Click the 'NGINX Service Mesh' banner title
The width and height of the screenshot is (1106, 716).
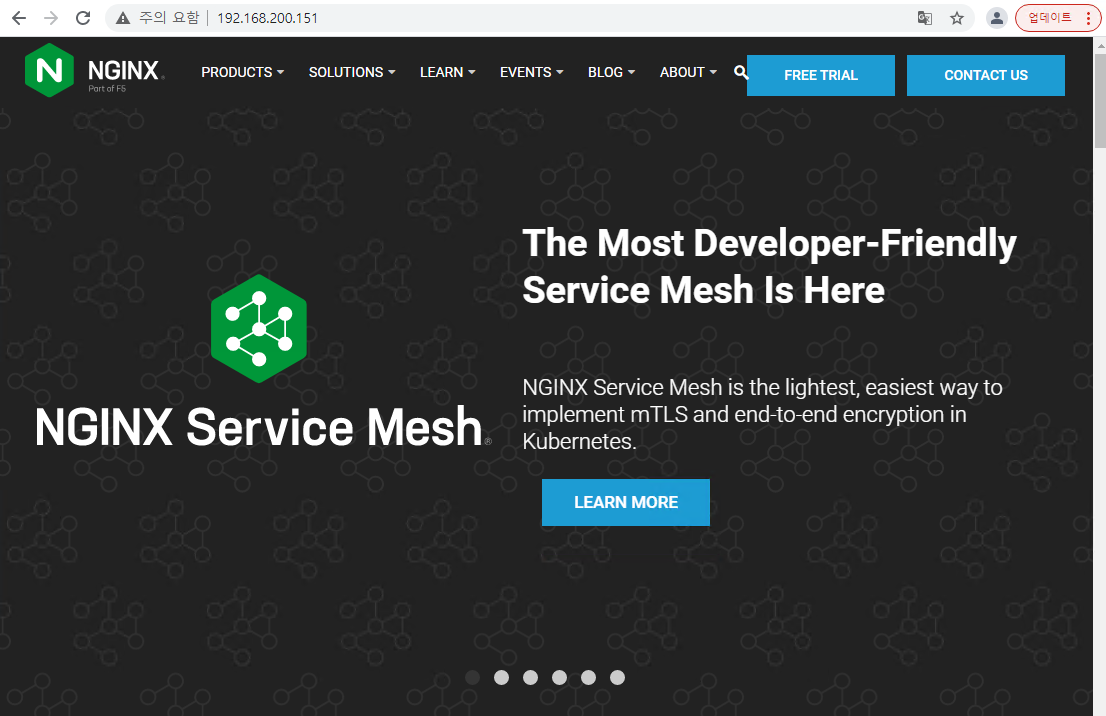pyautogui.click(x=259, y=427)
